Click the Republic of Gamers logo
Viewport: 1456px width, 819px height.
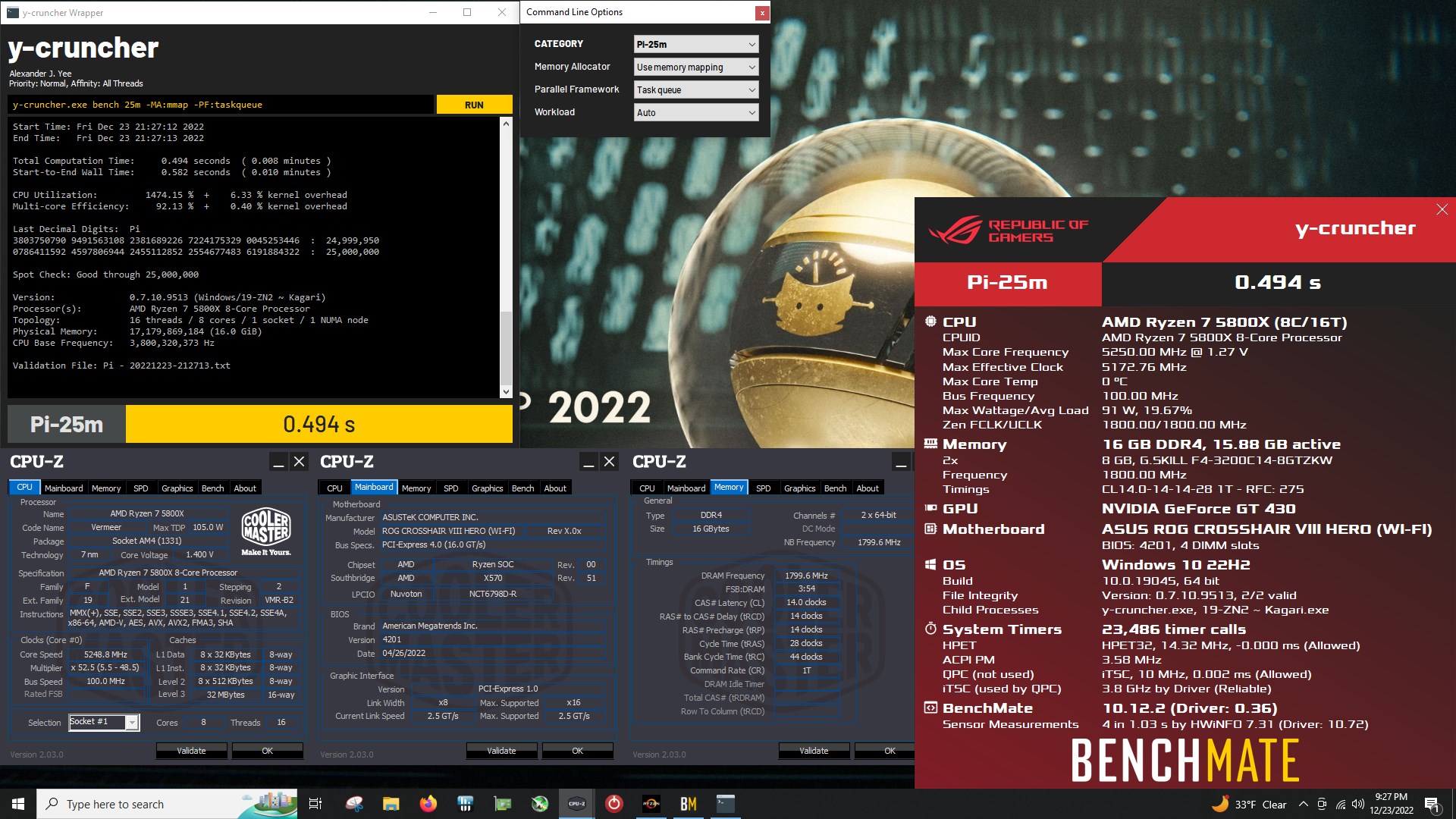1009,231
